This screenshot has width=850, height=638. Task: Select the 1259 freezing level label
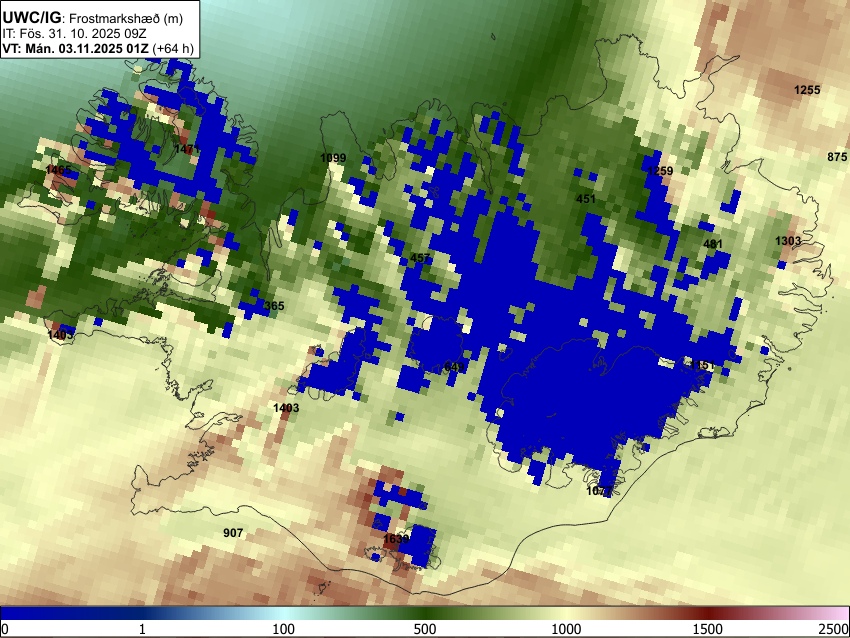click(x=660, y=171)
